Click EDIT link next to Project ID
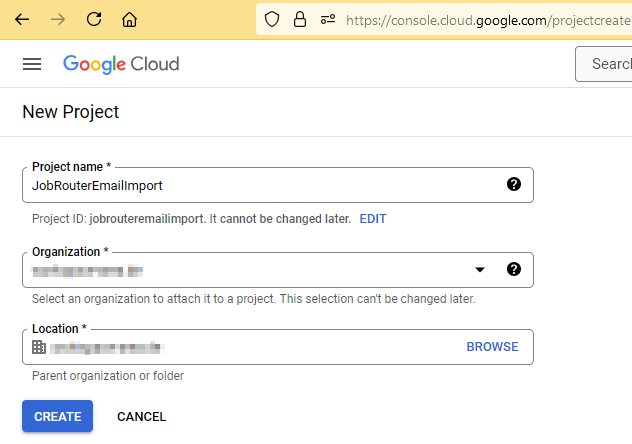This screenshot has height=444, width=632. click(x=373, y=219)
